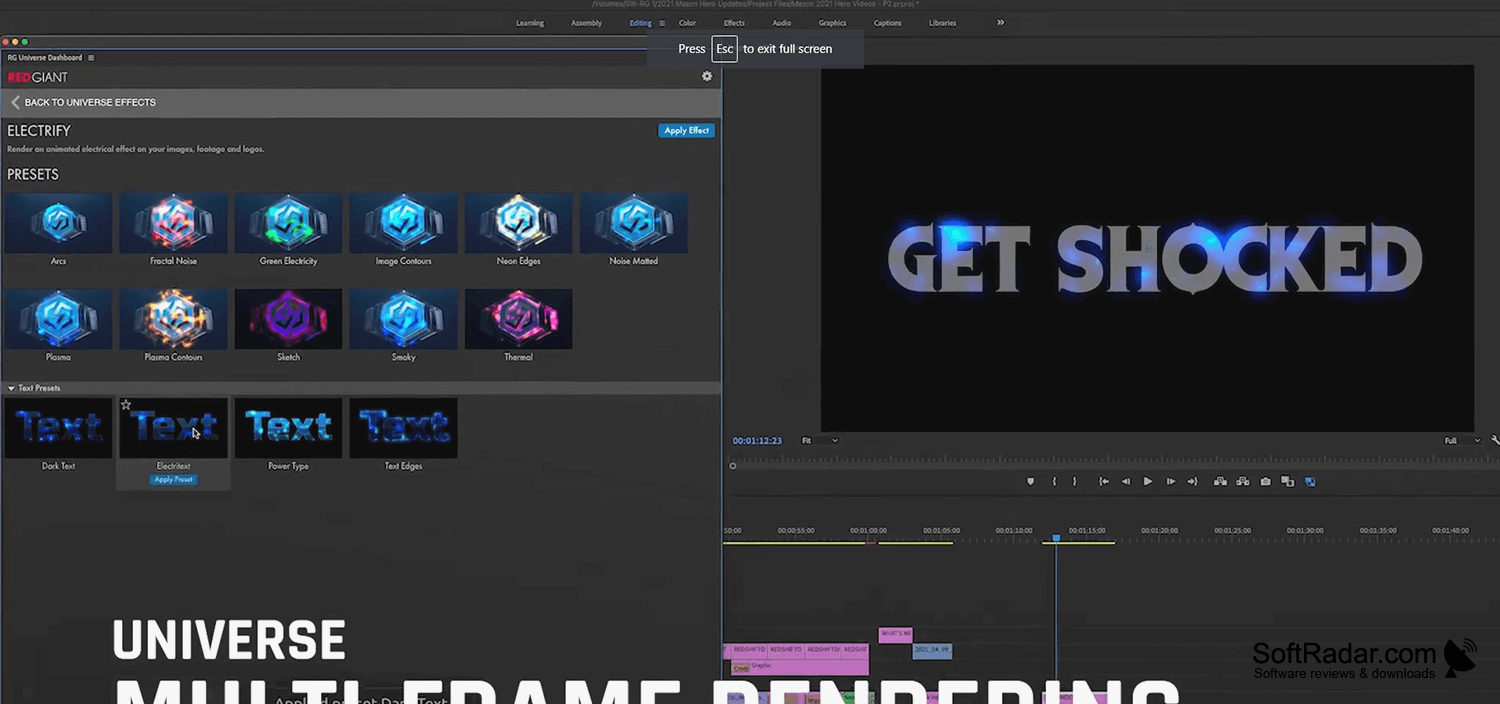Step back one frame
The image size is (1500, 704).
click(1126, 481)
